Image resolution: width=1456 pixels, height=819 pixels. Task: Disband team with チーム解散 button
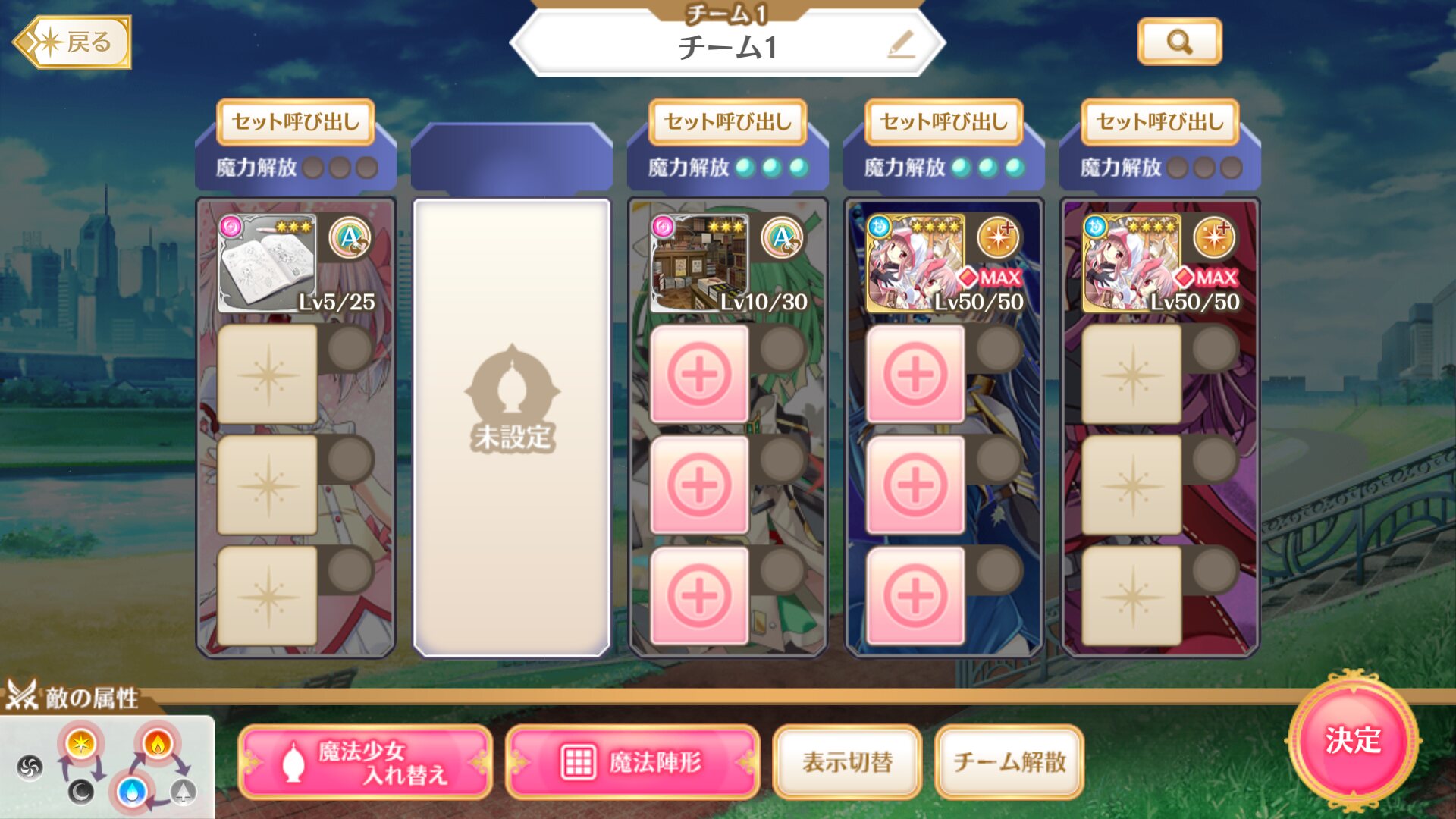(1009, 762)
